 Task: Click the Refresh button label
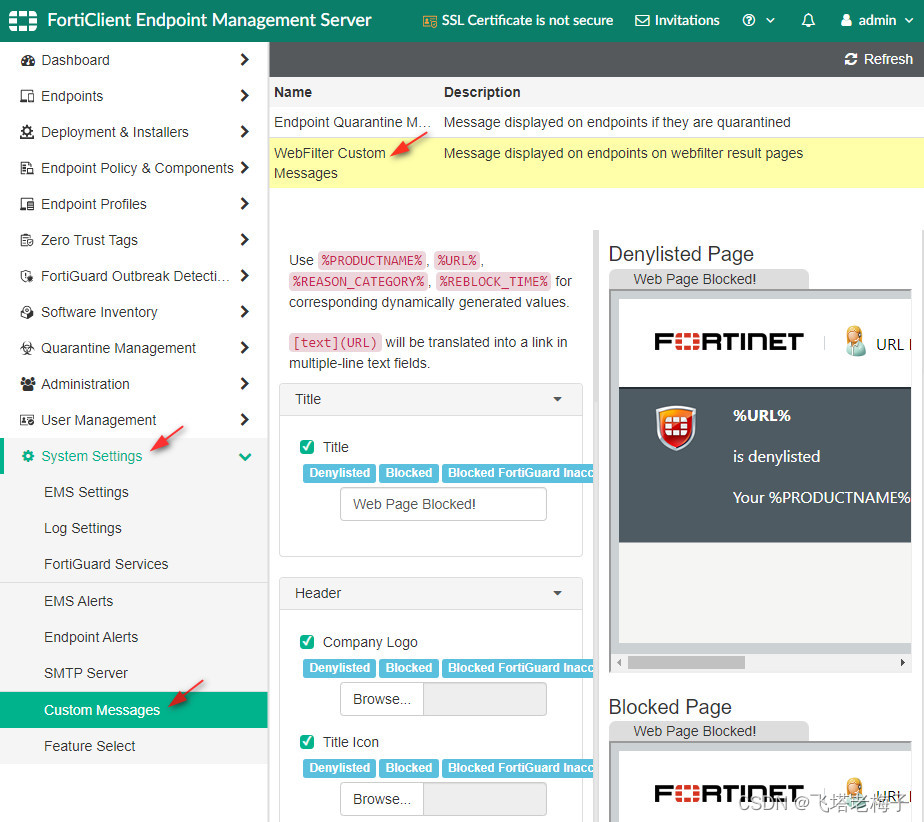click(888, 59)
